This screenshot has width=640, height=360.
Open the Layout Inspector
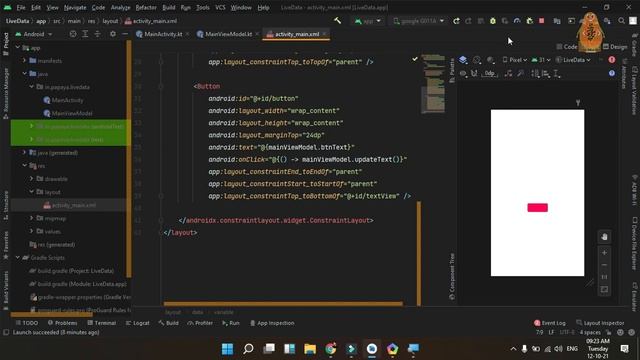[600, 323]
